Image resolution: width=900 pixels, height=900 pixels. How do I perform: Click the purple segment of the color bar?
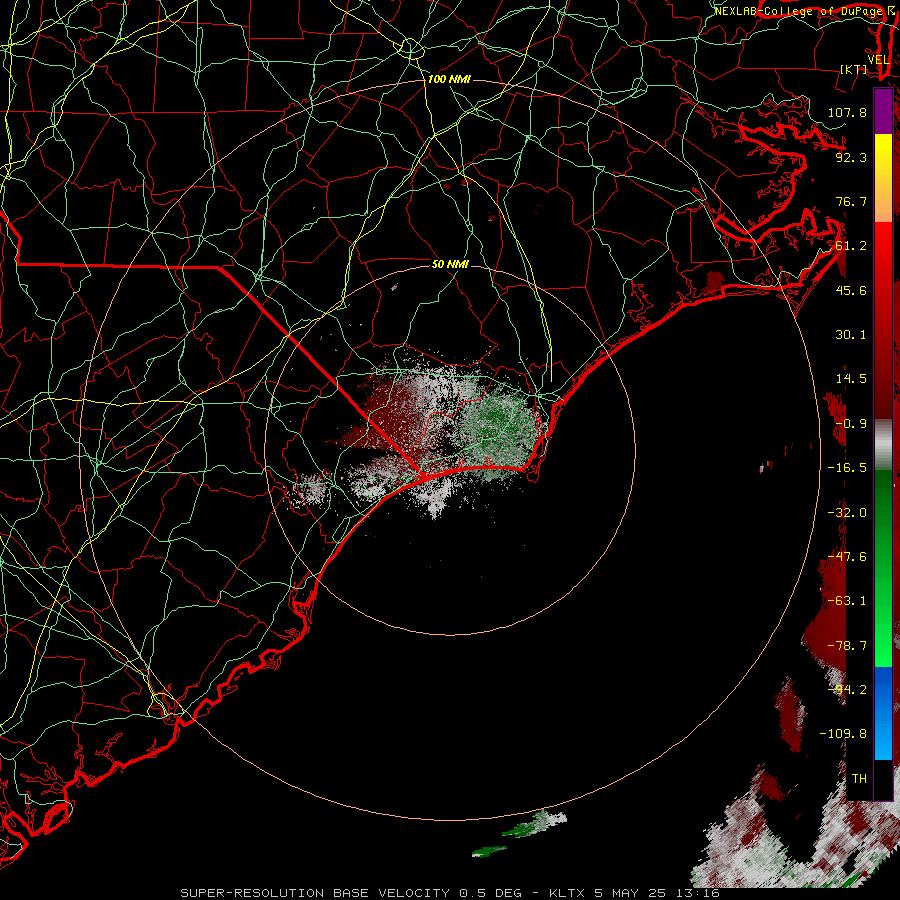point(883,111)
